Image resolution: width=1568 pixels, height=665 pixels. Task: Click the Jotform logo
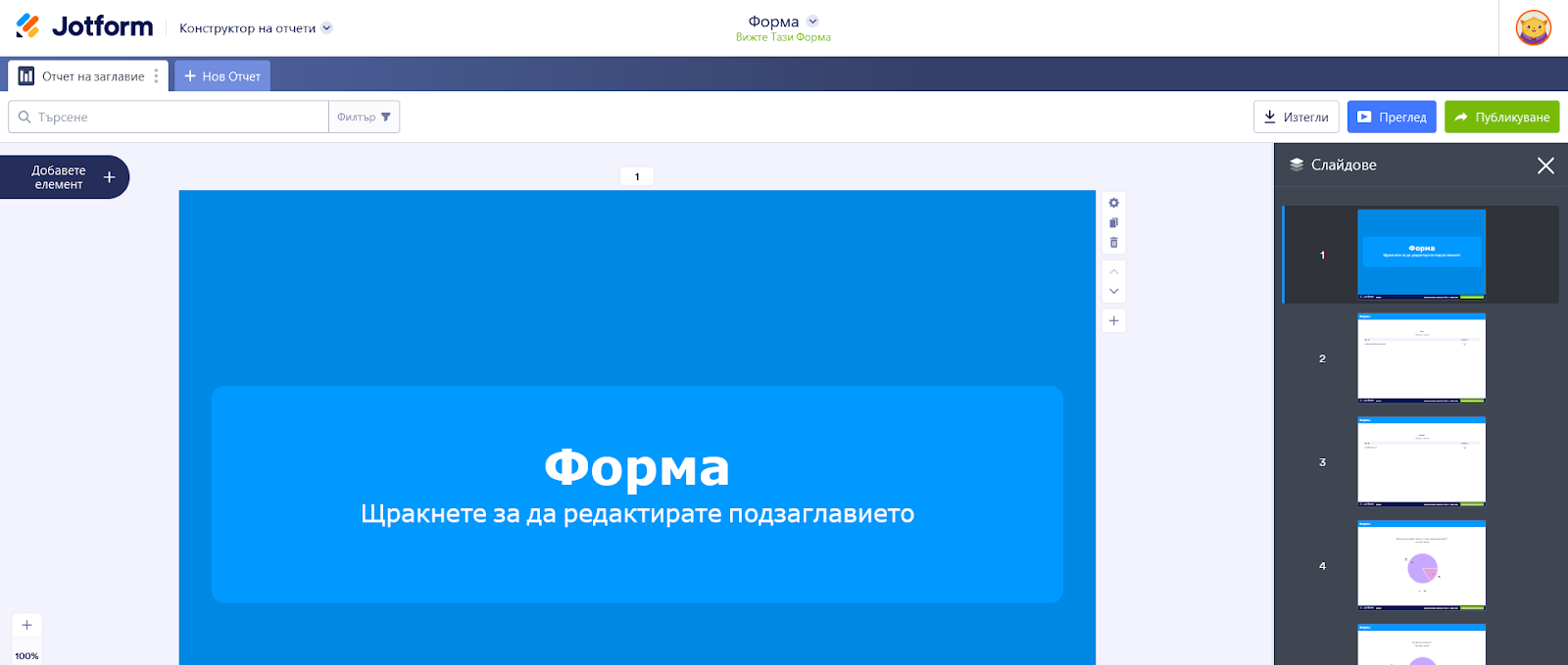pos(84,26)
